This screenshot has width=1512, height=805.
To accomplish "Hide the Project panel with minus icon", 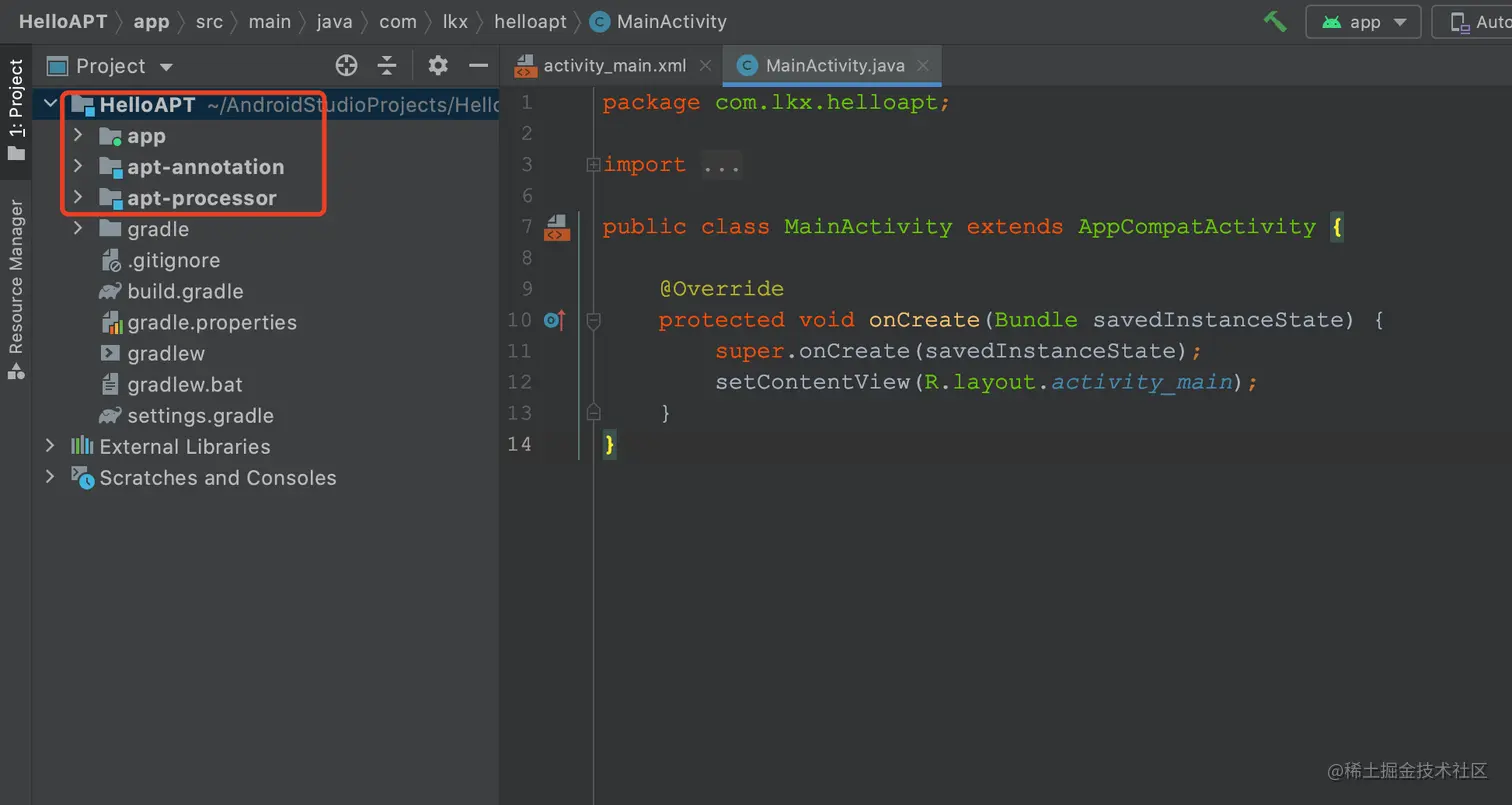I will [478, 66].
